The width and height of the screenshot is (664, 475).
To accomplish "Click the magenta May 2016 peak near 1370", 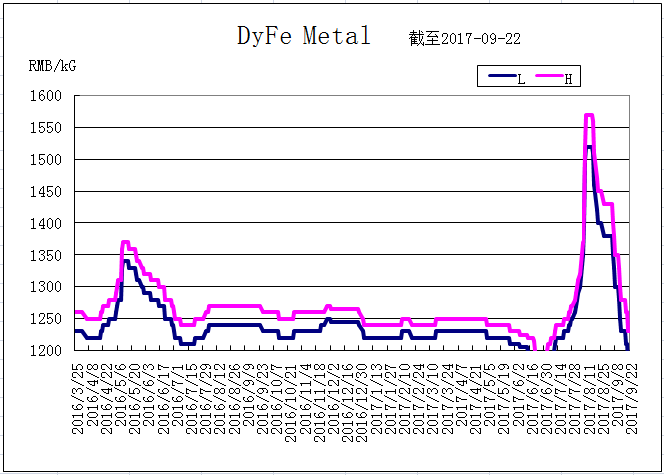I will [125, 242].
